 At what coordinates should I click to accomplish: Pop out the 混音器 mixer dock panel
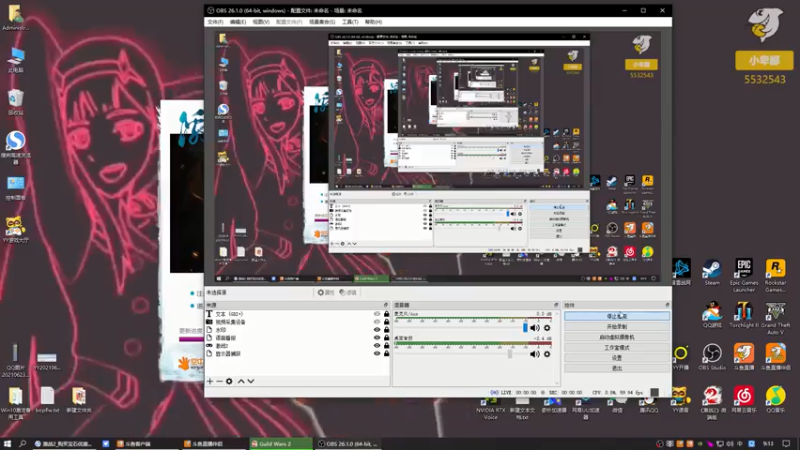click(556, 305)
